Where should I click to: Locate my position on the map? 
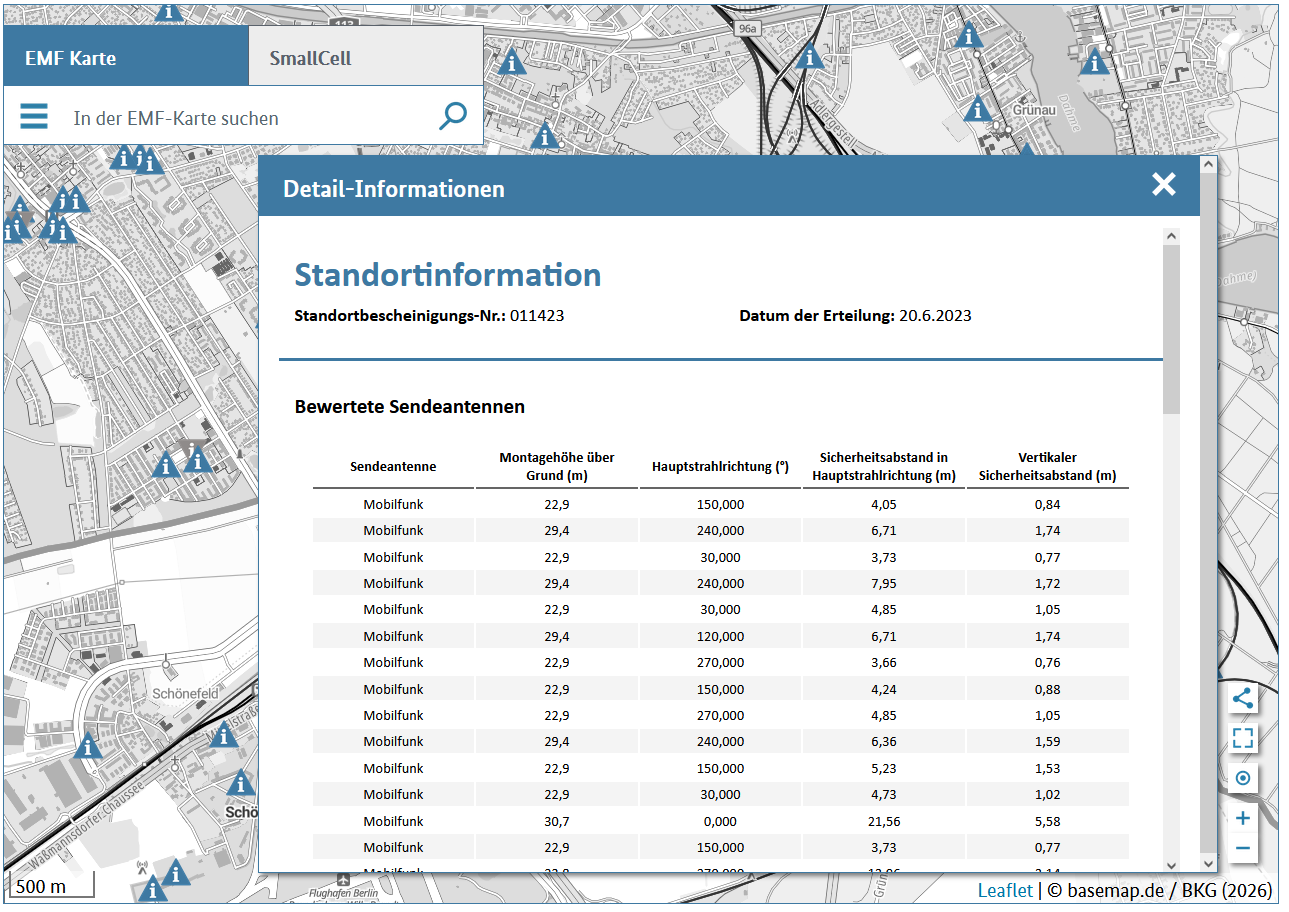click(x=1242, y=779)
